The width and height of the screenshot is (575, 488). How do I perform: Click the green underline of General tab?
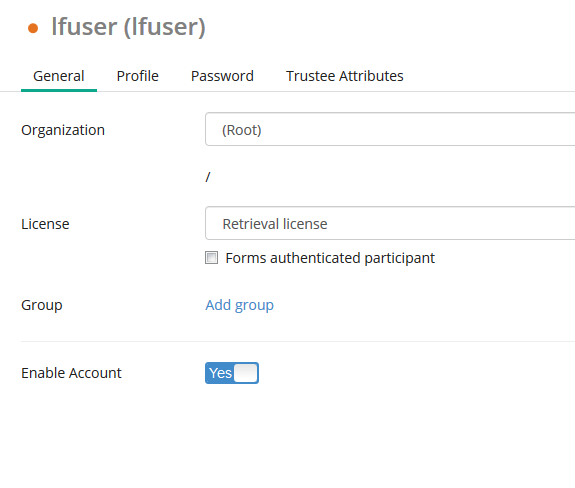[59, 90]
